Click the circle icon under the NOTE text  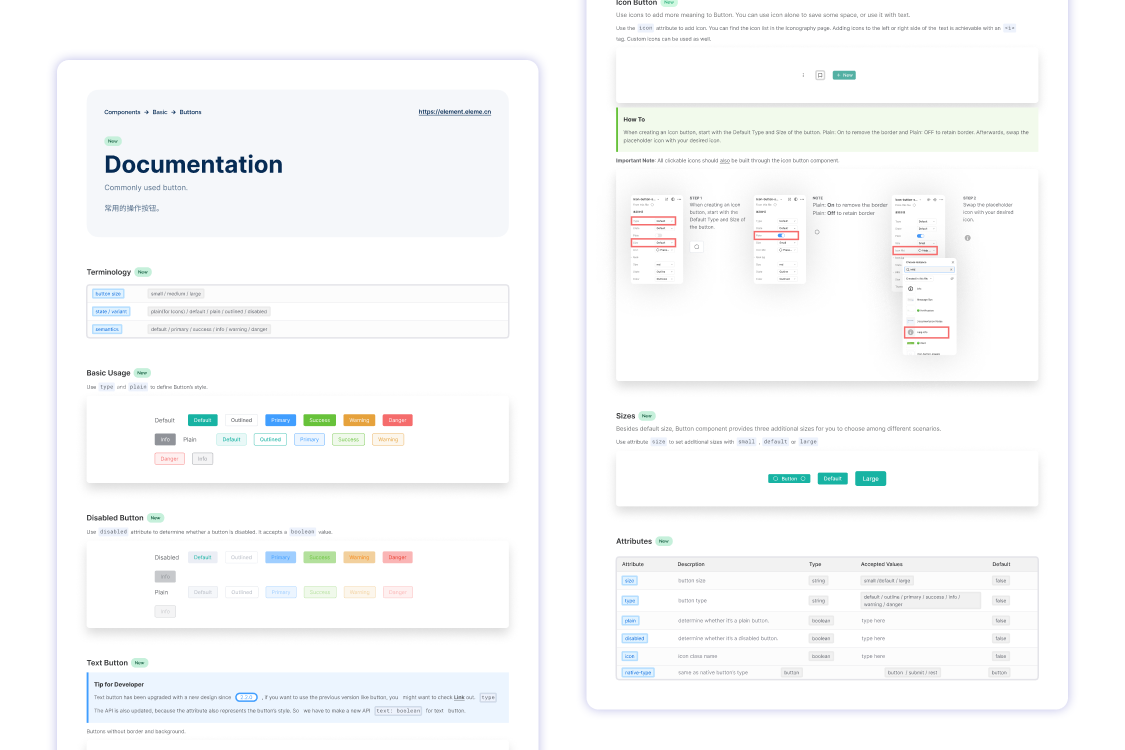coord(816,232)
